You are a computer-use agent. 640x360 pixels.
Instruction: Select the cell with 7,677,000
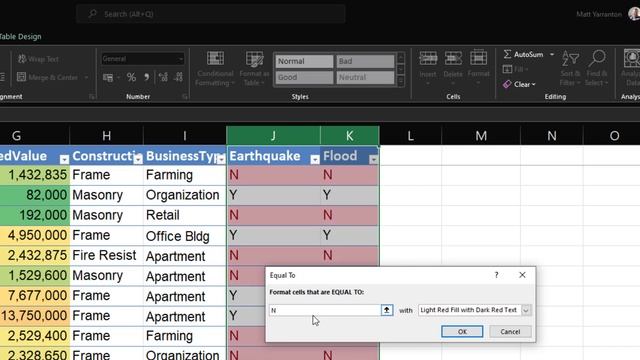click(35, 296)
